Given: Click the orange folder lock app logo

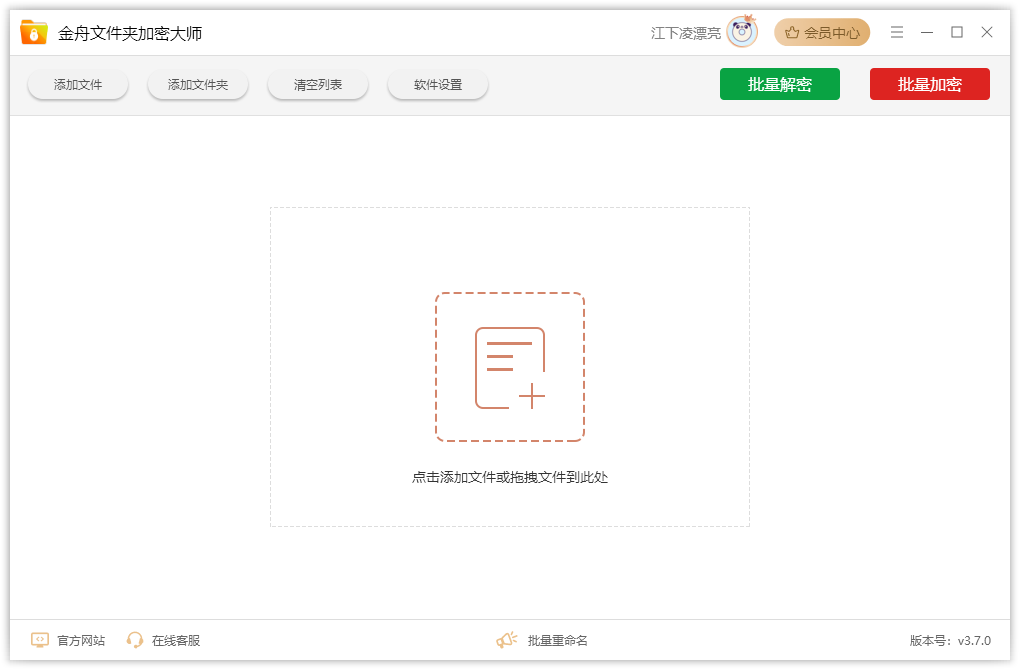Looking at the screenshot, I should click(33, 32).
